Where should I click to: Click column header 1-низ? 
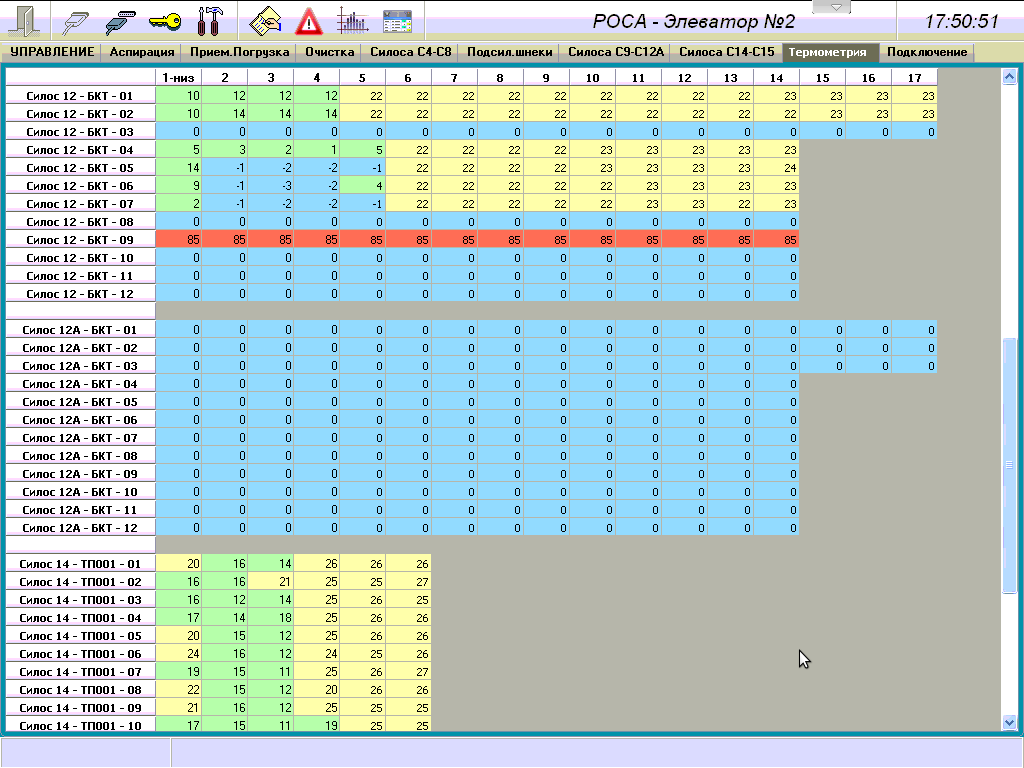[179, 78]
